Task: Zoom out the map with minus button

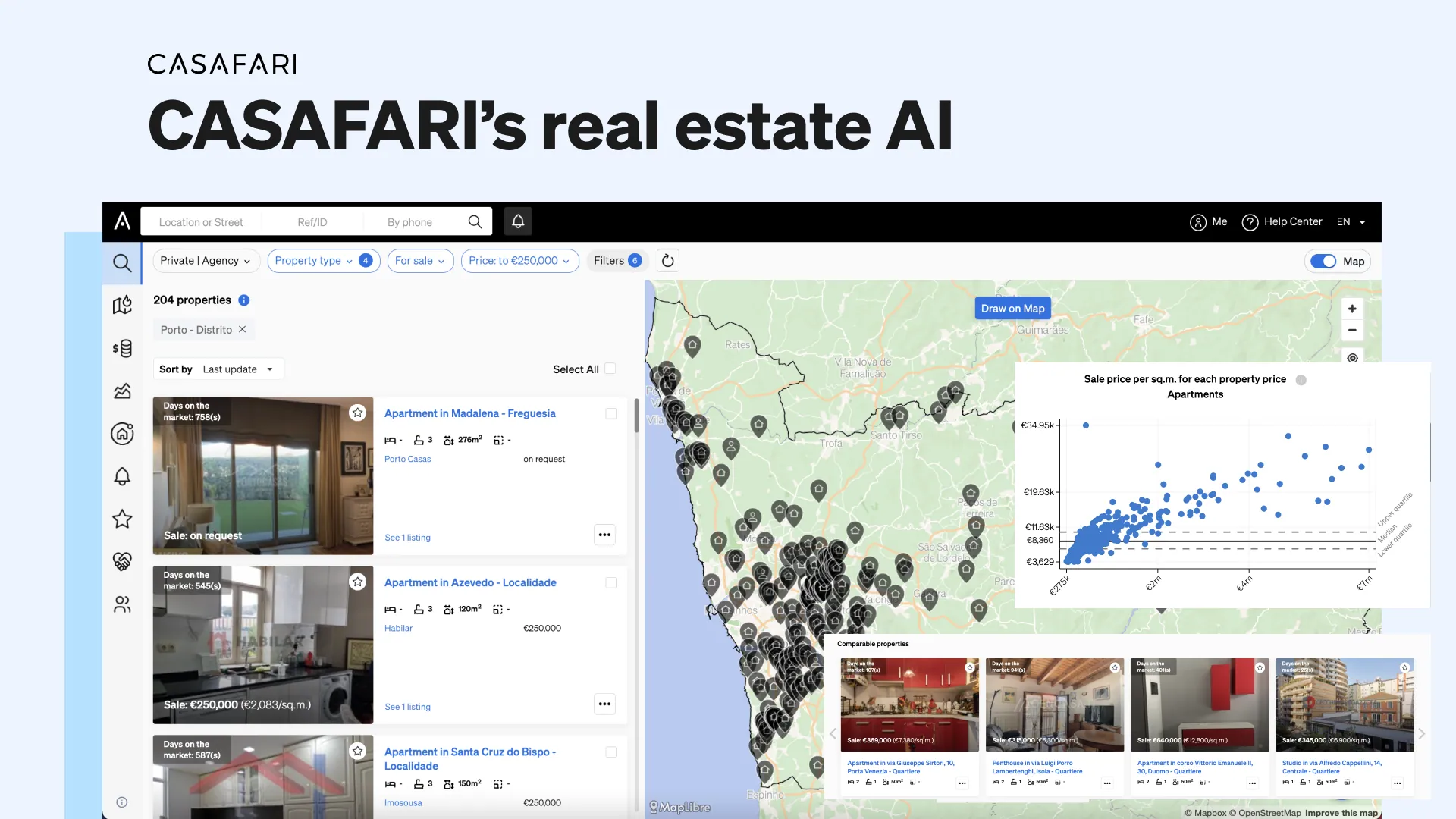Action: [x=1352, y=330]
